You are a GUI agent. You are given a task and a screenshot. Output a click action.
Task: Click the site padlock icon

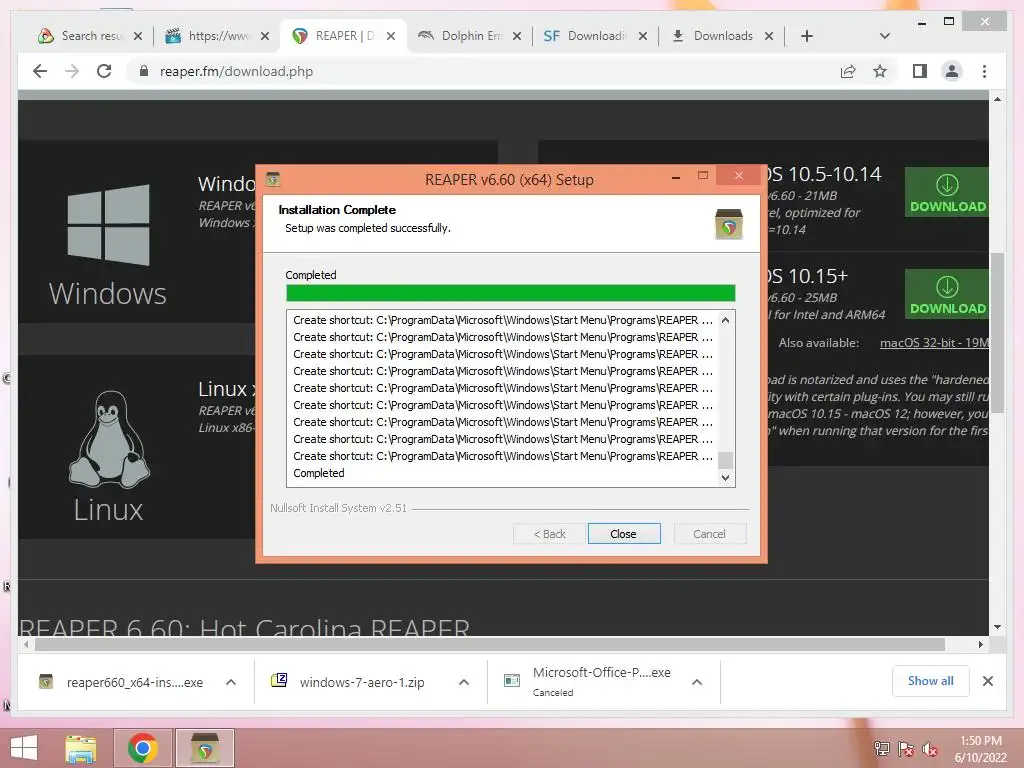pyautogui.click(x=144, y=71)
